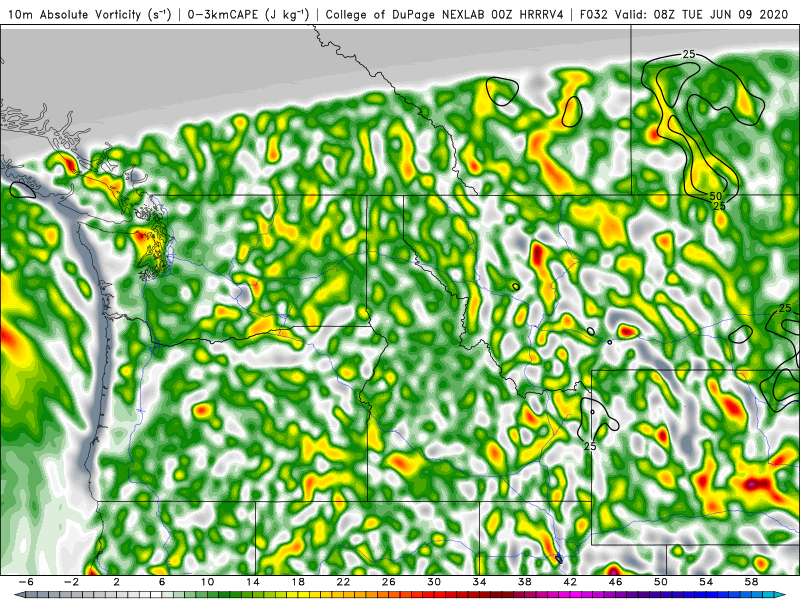Click the "30" color scale label

434,582
